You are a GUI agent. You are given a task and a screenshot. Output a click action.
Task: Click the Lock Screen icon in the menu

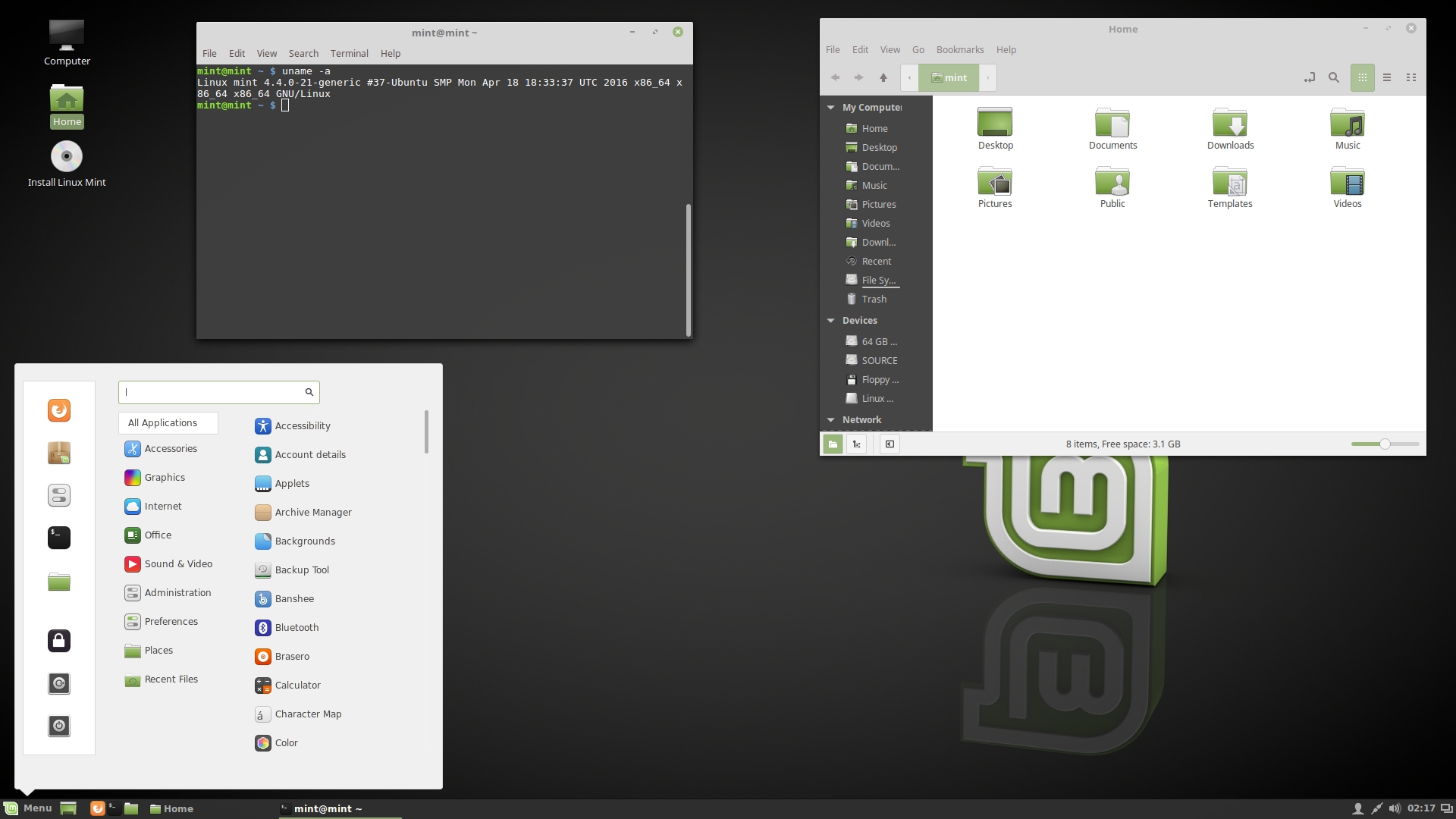click(x=59, y=641)
